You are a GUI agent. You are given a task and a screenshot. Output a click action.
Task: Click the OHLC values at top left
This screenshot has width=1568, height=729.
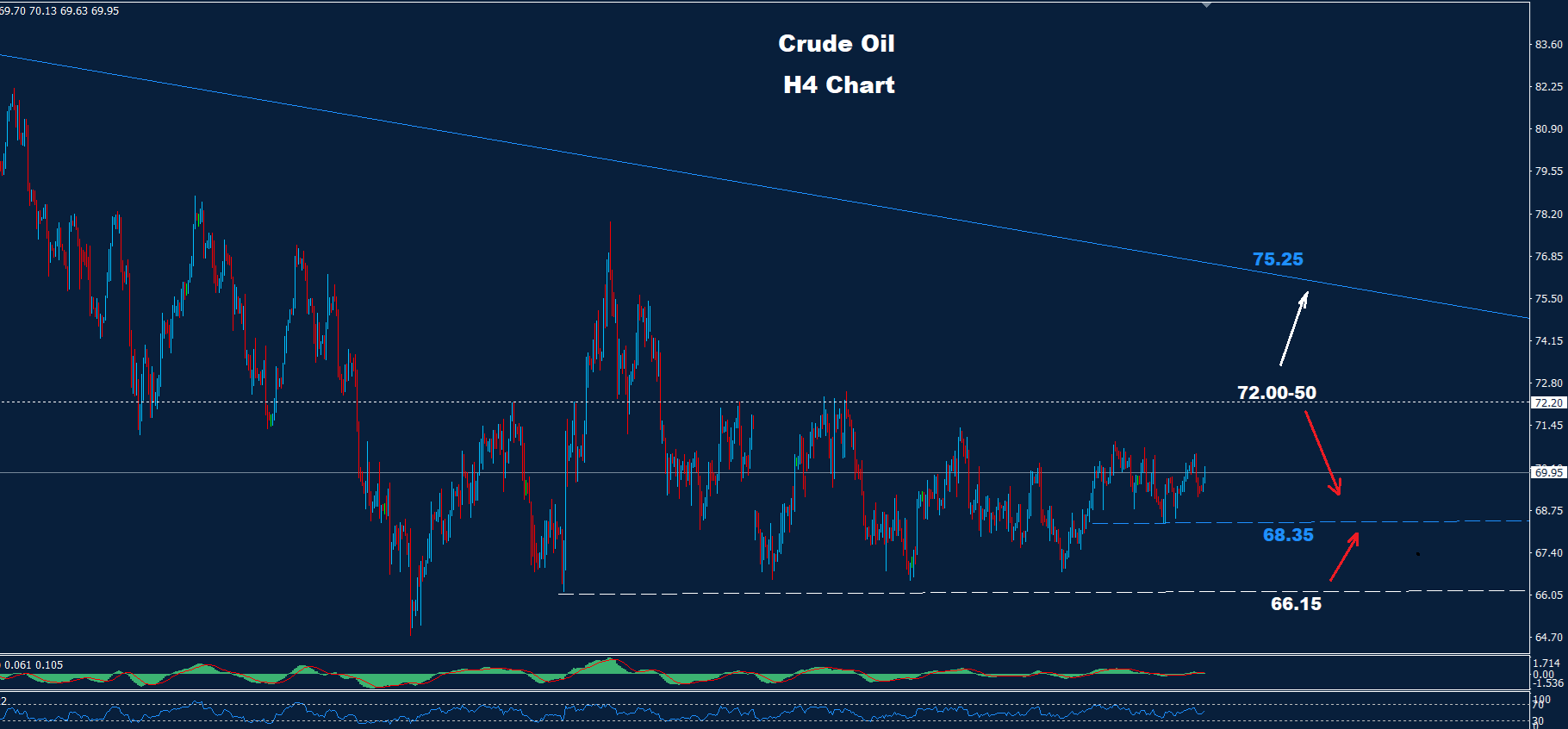click(x=59, y=11)
